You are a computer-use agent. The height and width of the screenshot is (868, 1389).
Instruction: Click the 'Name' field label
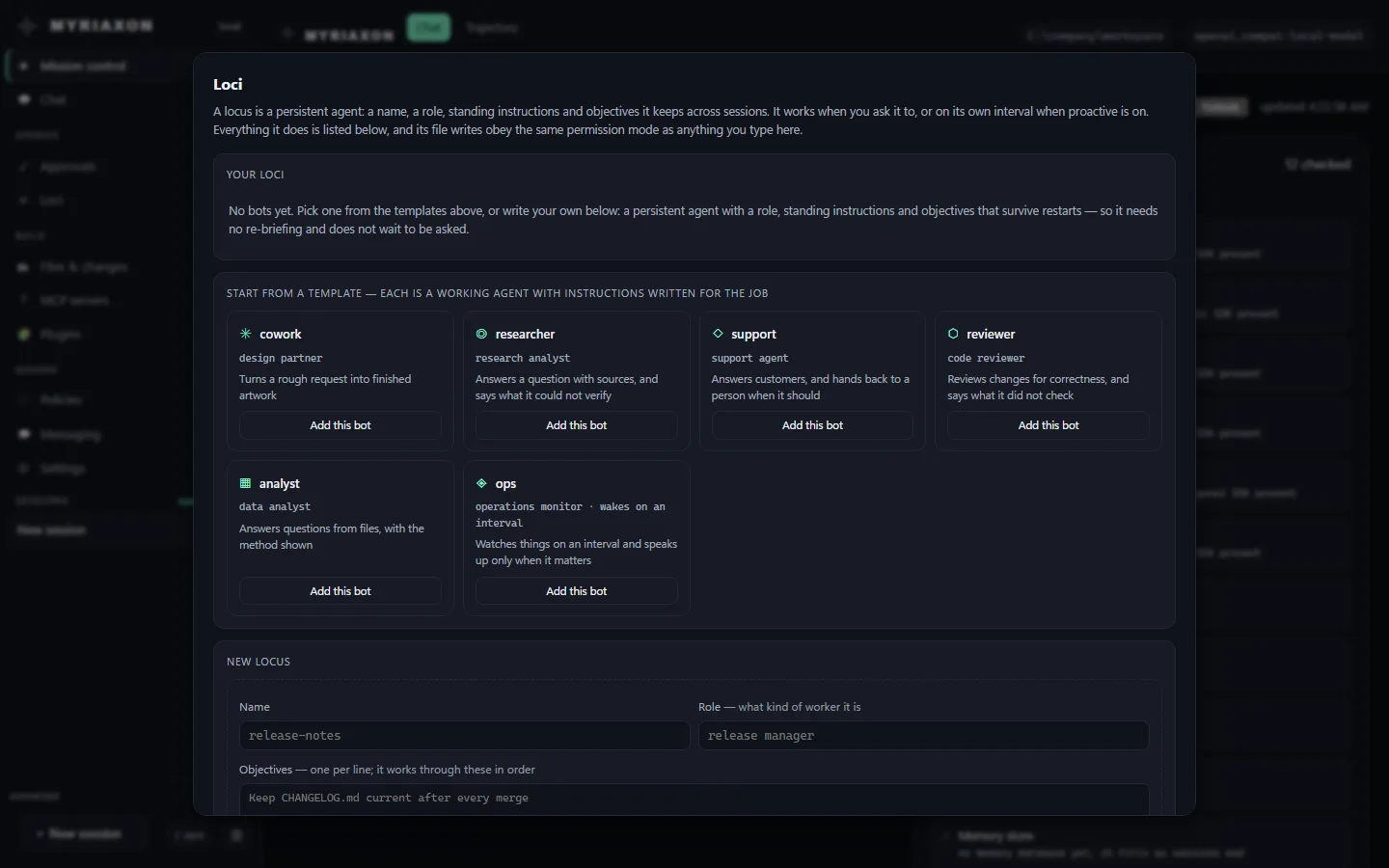(255, 707)
